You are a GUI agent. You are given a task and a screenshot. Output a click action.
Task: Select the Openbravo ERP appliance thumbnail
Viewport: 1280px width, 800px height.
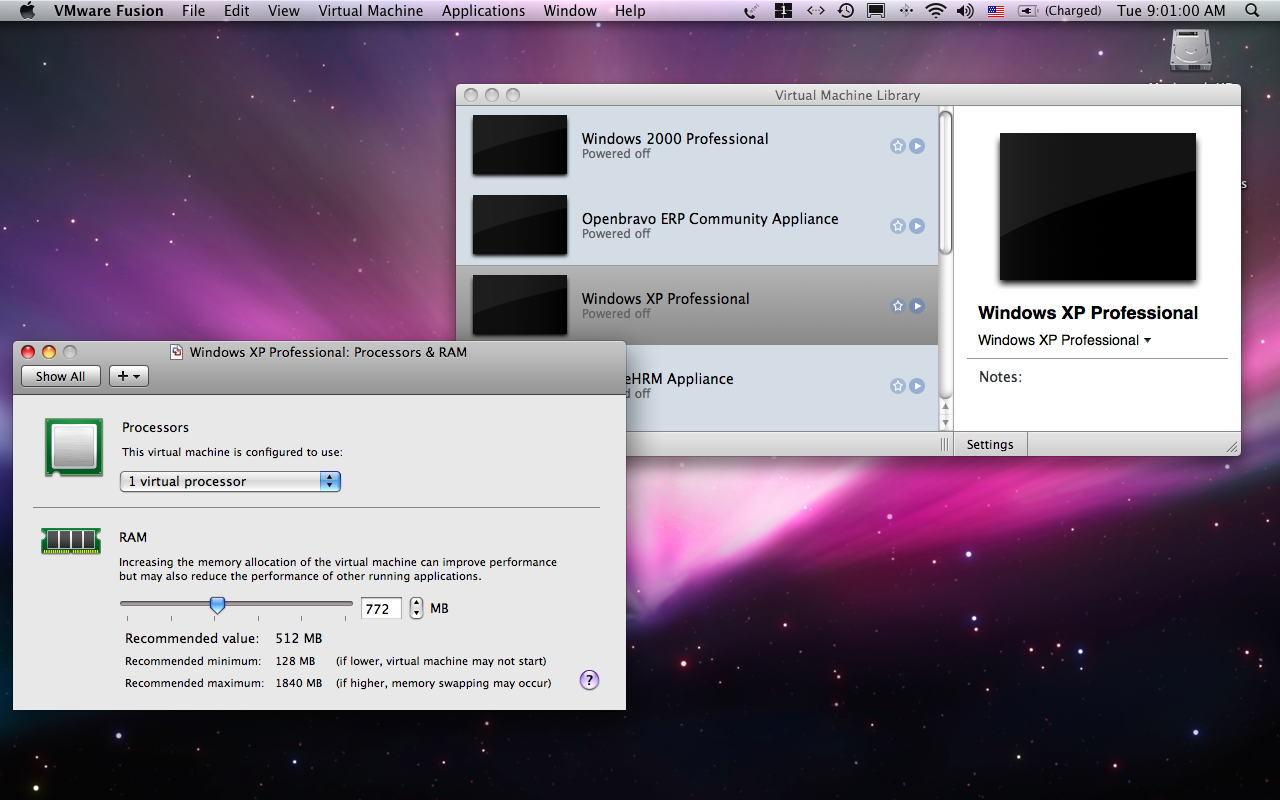[x=520, y=225]
